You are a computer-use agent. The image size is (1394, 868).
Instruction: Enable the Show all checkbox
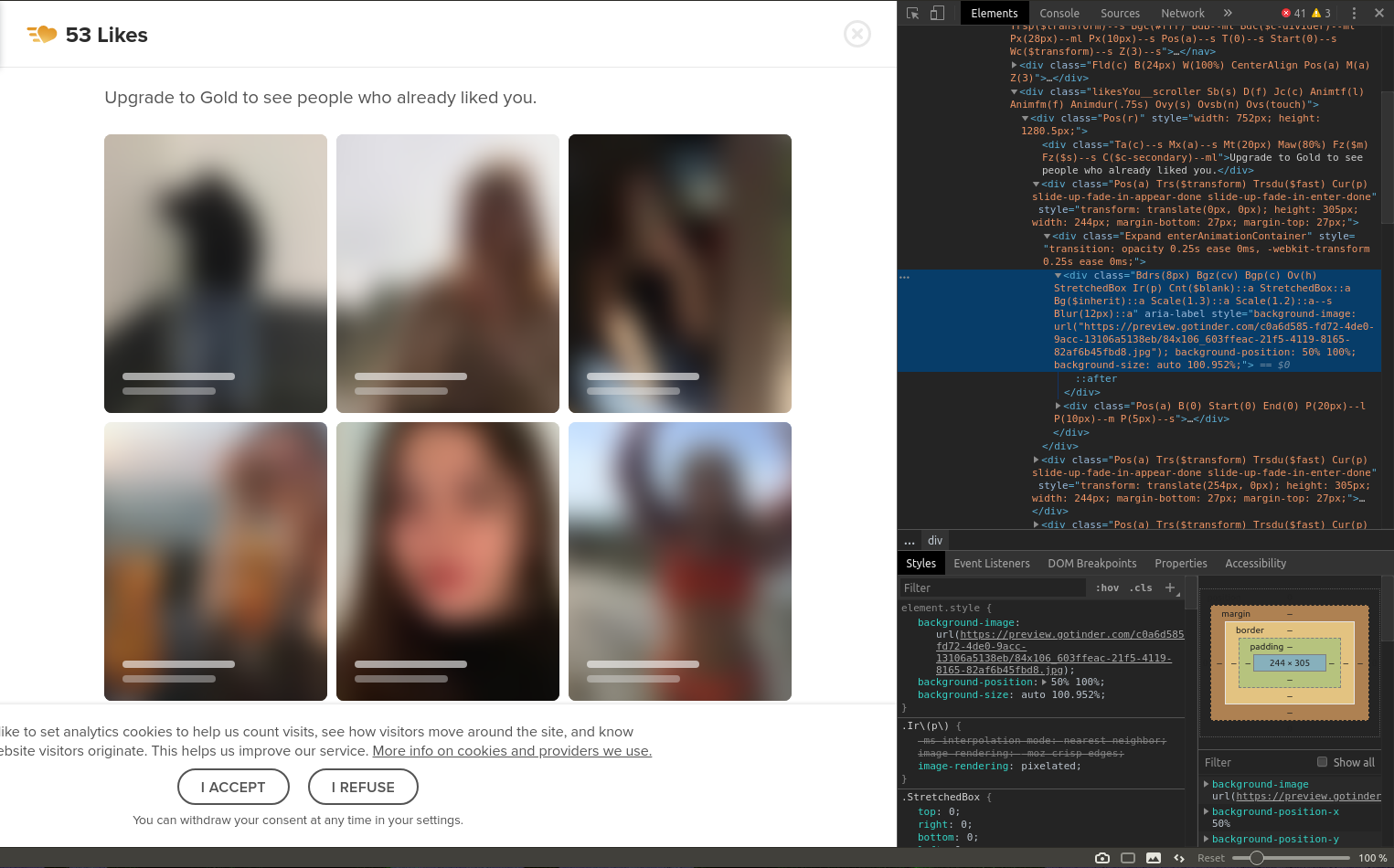1322,762
